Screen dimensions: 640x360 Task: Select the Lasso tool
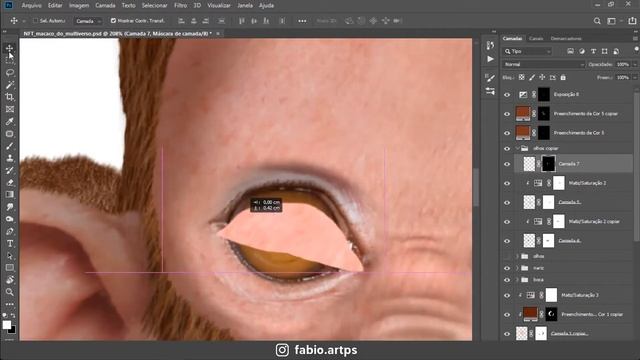[x=10, y=73]
